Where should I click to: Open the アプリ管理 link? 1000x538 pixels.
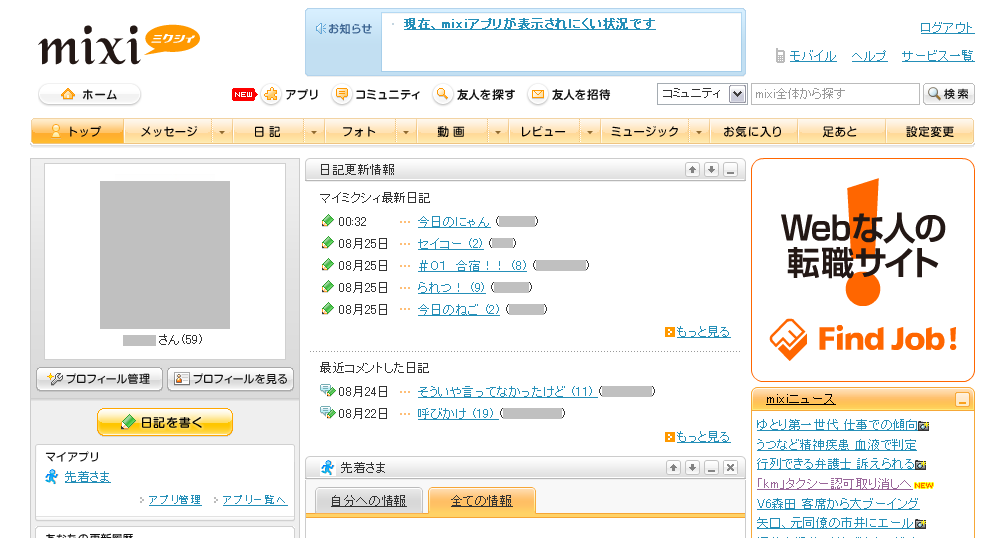tap(175, 500)
